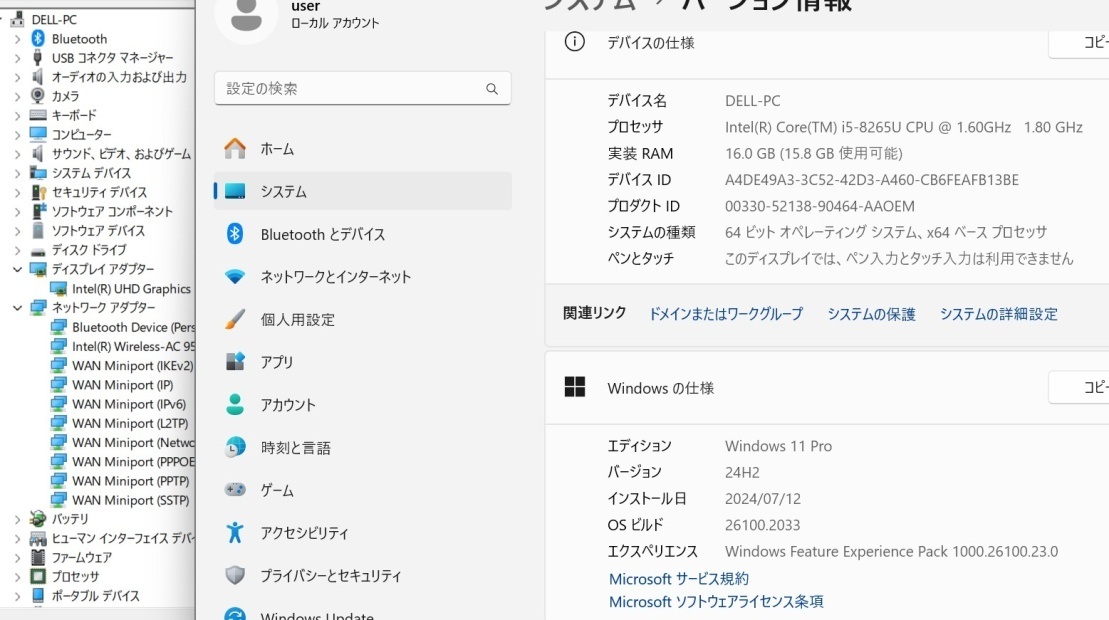This screenshot has width=1109, height=620.
Task: Select the アクセシビリティ person icon
Action: [235, 532]
